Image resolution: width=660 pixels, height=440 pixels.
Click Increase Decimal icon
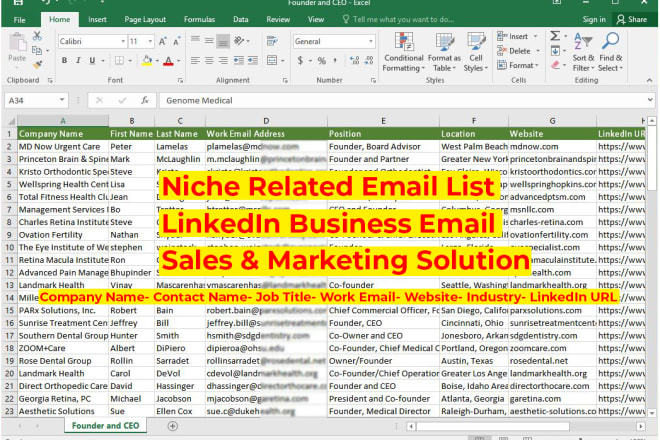(354, 60)
